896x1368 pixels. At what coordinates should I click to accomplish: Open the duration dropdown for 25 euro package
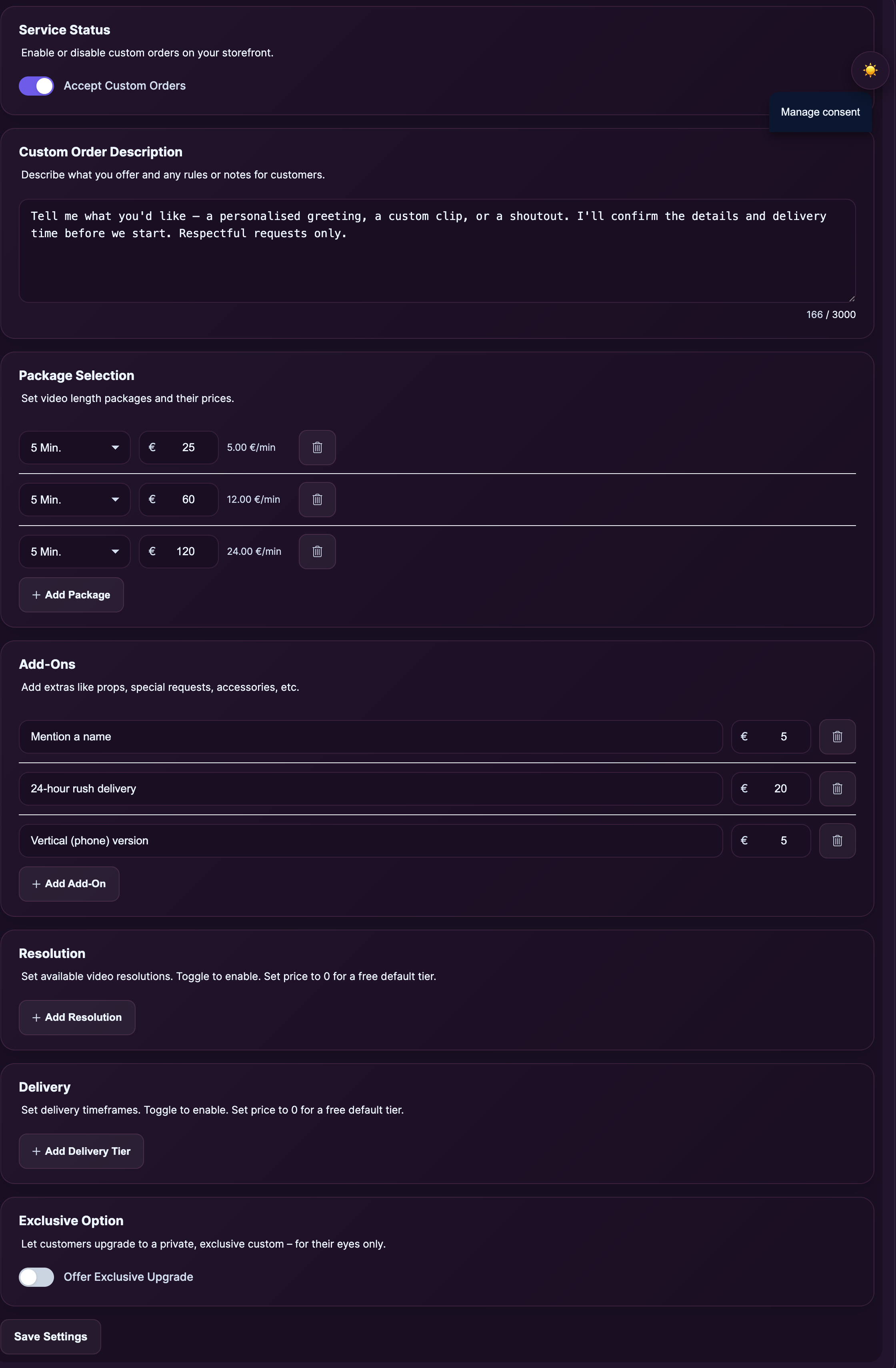point(75,447)
